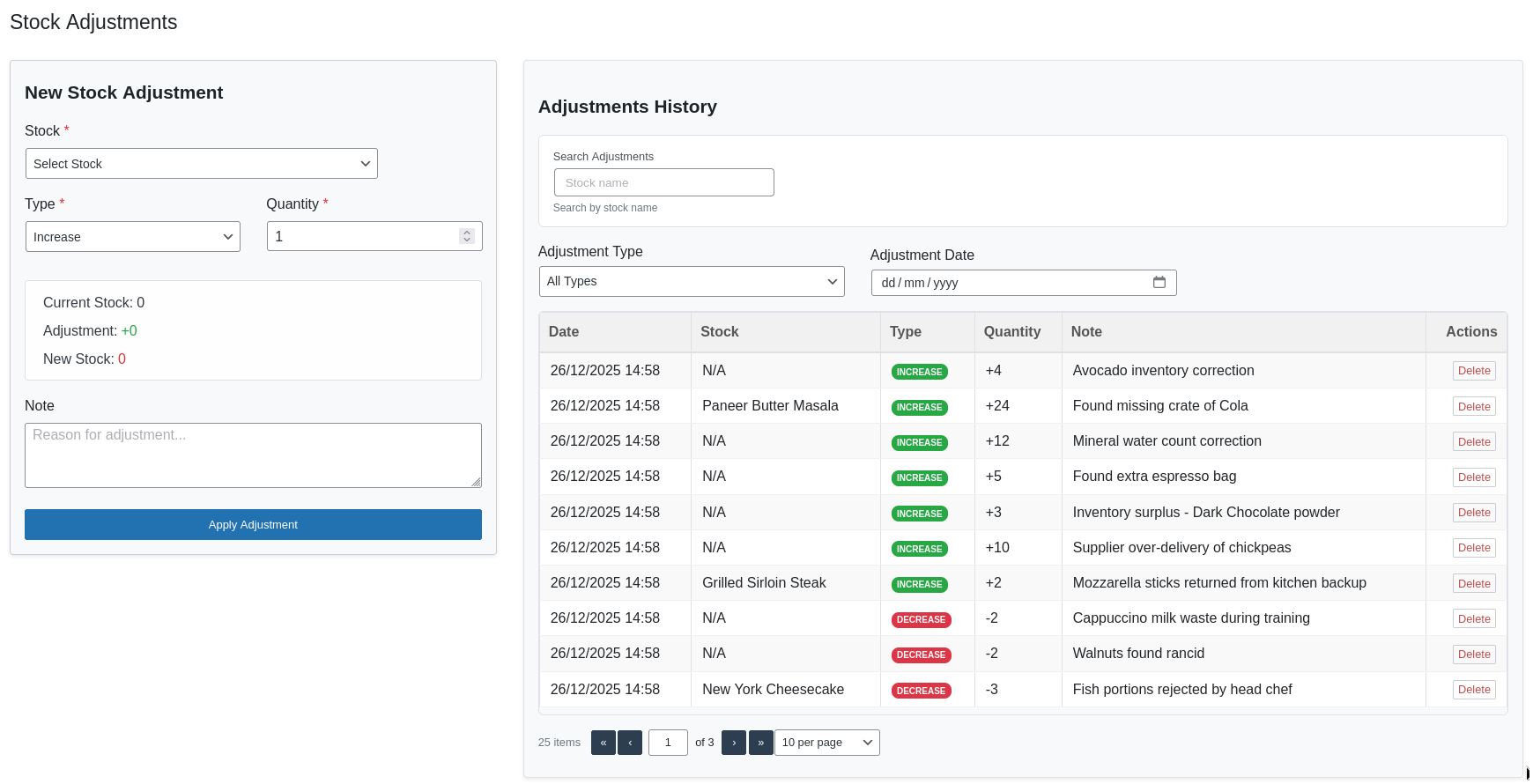Open the Adjustment Date calendar picker icon
1533x784 pixels.
pos(1159,283)
